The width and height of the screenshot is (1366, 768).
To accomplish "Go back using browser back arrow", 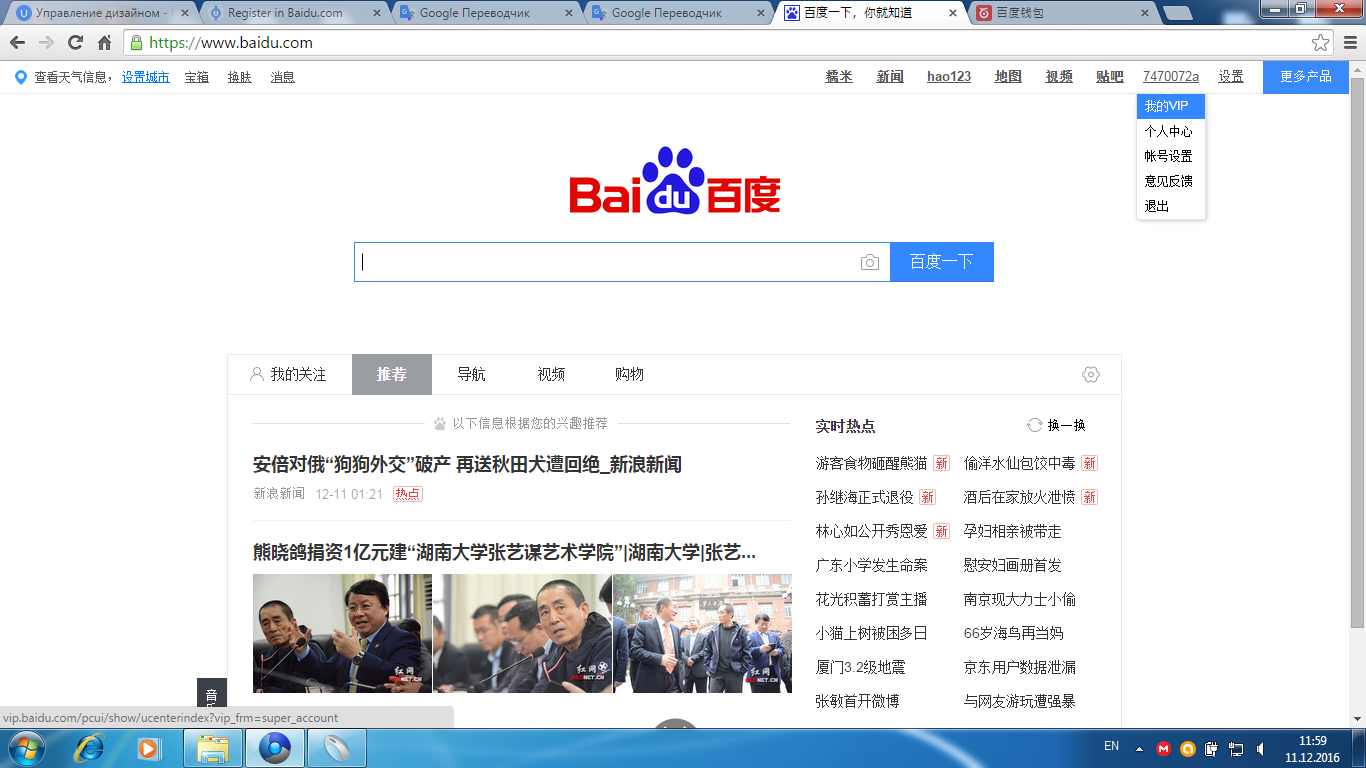I will (17, 43).
